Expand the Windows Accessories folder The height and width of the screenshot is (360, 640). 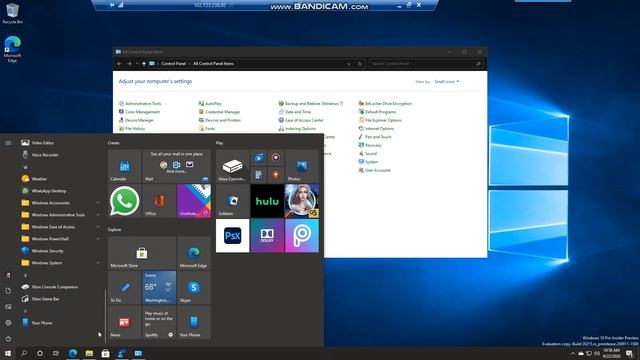click(x=60, y=203)
